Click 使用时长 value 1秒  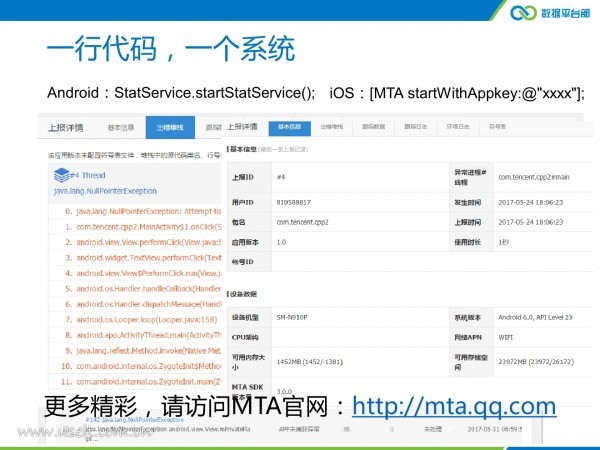tap(504, 242)
